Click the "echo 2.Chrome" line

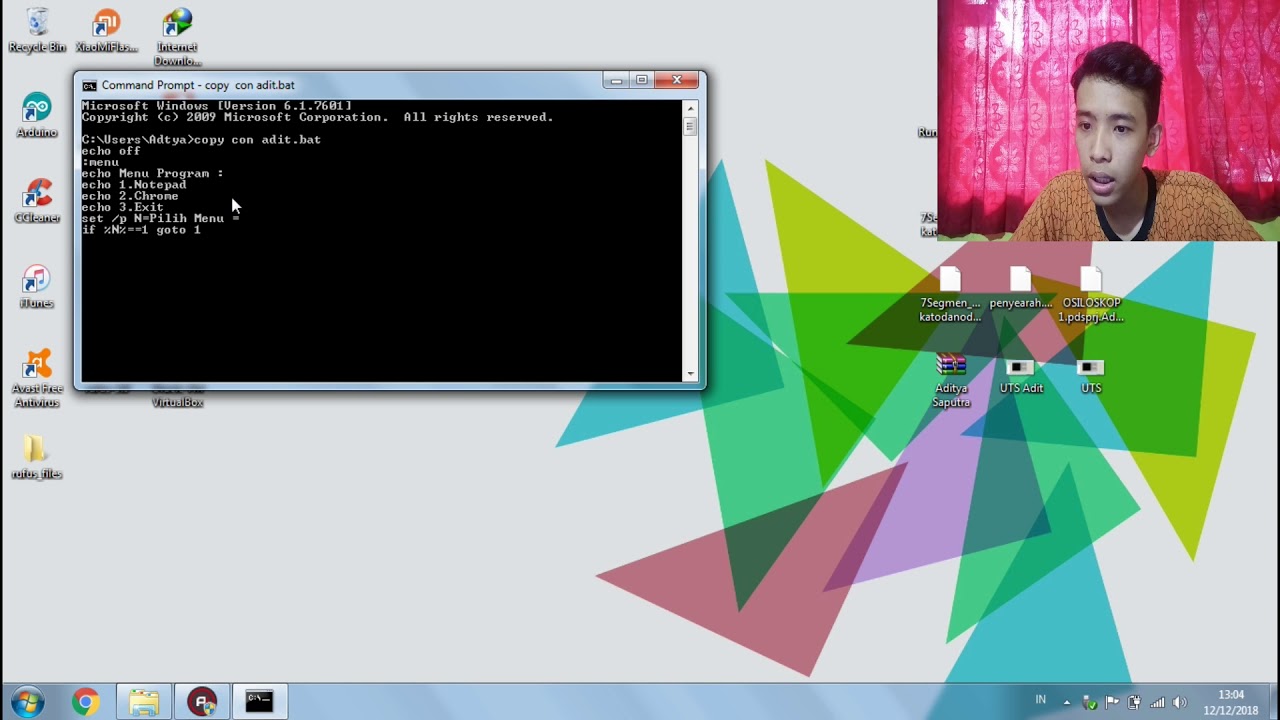coord(130,196)
